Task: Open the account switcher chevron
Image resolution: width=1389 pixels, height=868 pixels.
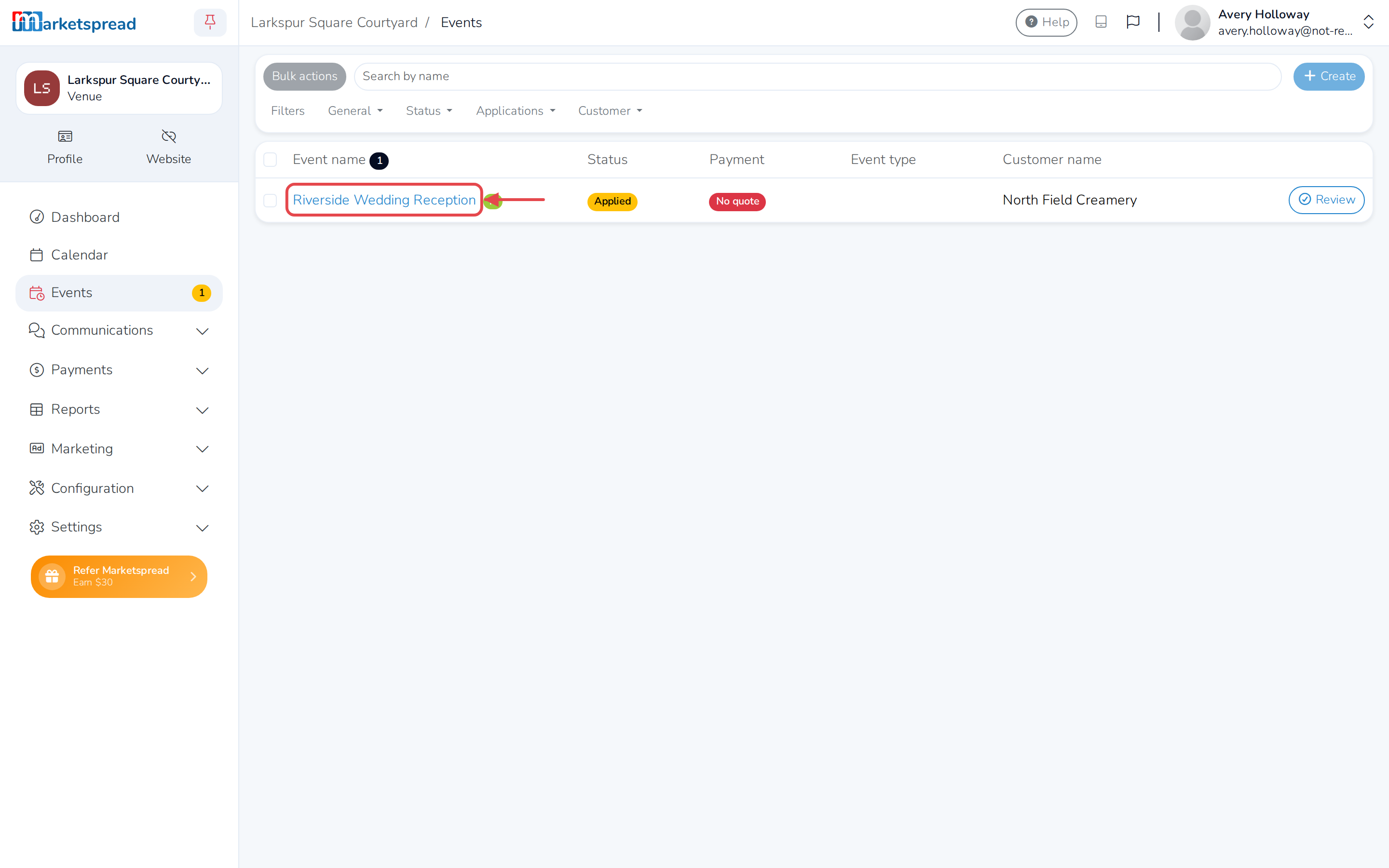Action: (x=1368, y=22)
